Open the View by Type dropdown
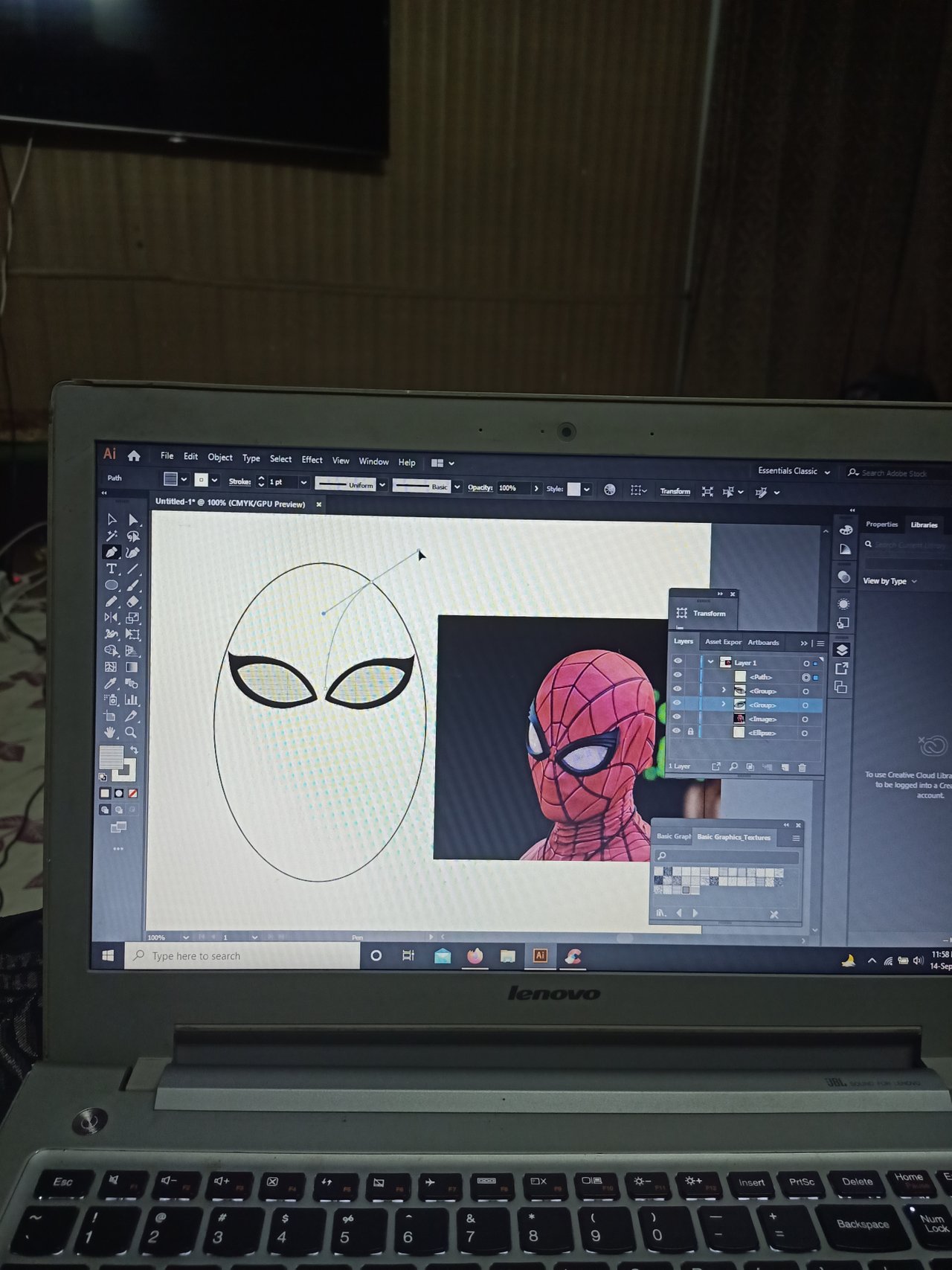 pos(890,581)
